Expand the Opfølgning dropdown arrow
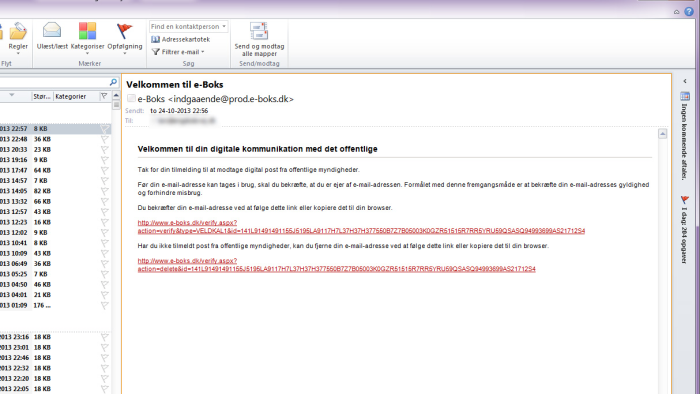Image resolution: width=700 pixels, height=394 pixels. coord(125,54)
